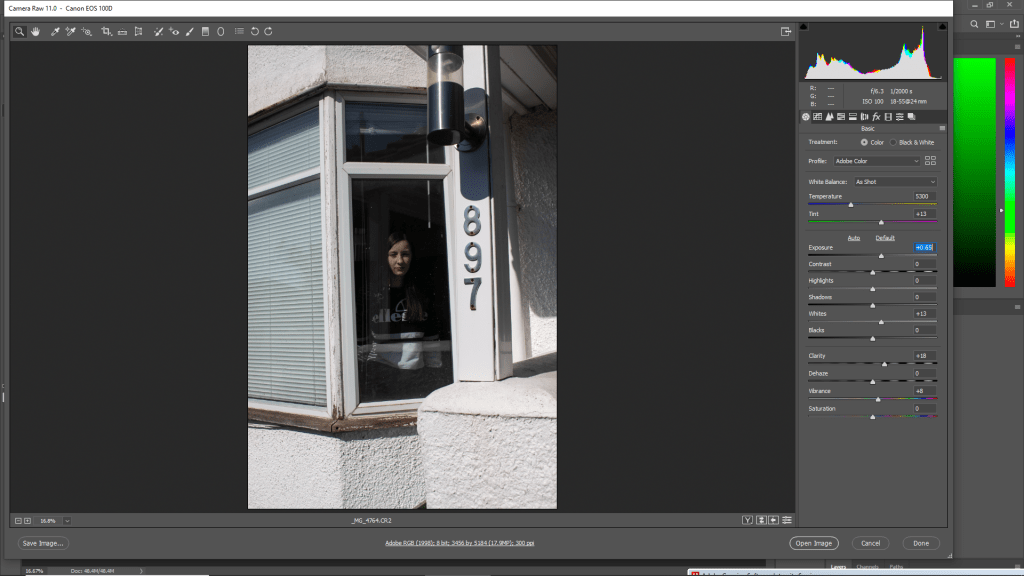Expand the White Balance As Shot dropdown
Screen dimensions: 1024x576
(x=895, y=182)
